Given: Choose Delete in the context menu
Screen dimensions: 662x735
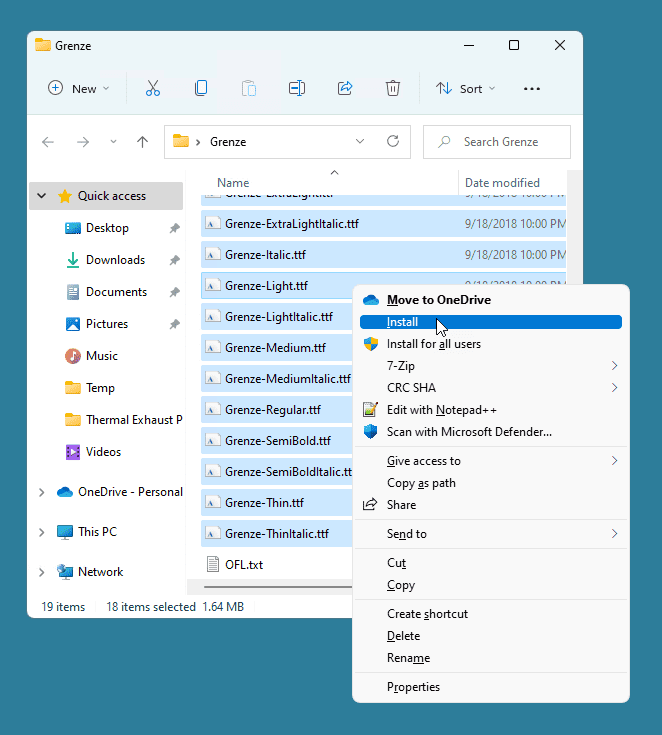Looking at the screenshot, I should [x=490, y=636].
